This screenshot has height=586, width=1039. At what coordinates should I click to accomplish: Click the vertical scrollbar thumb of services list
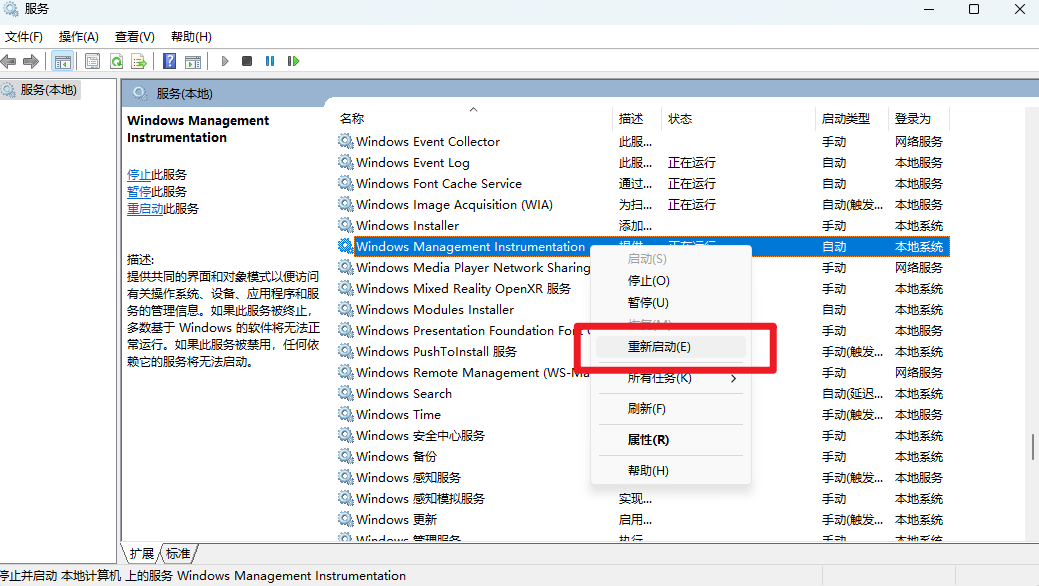click(x=1032, y=447)
